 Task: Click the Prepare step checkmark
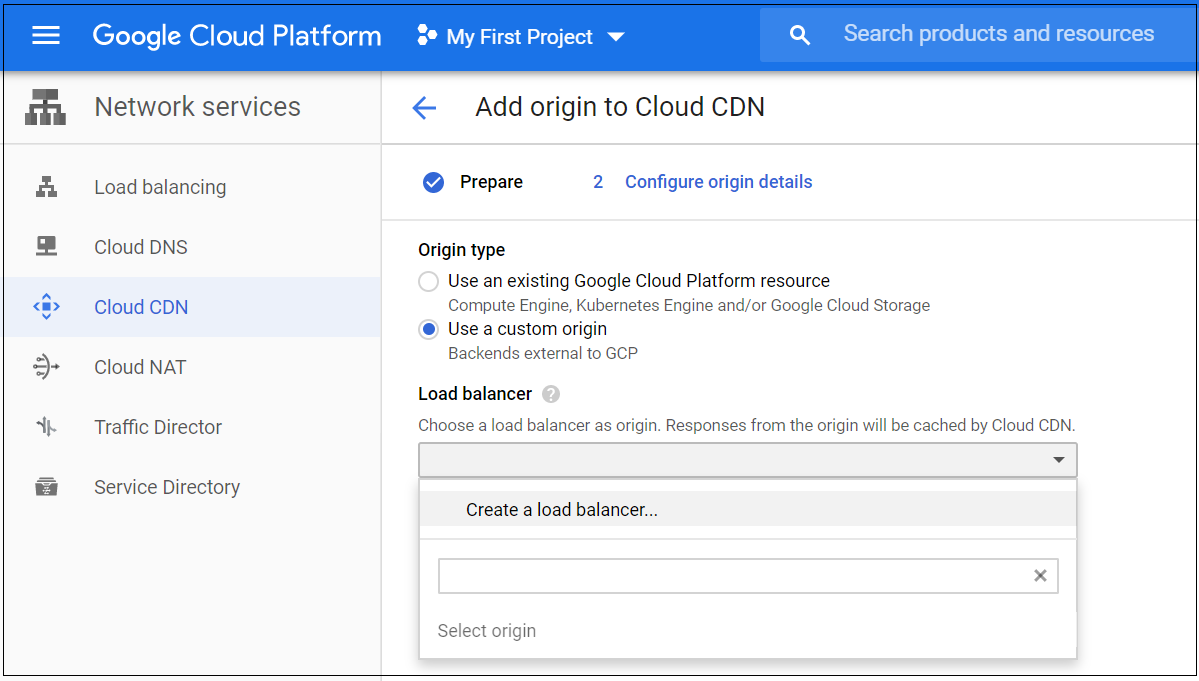(x=433, y=181)
